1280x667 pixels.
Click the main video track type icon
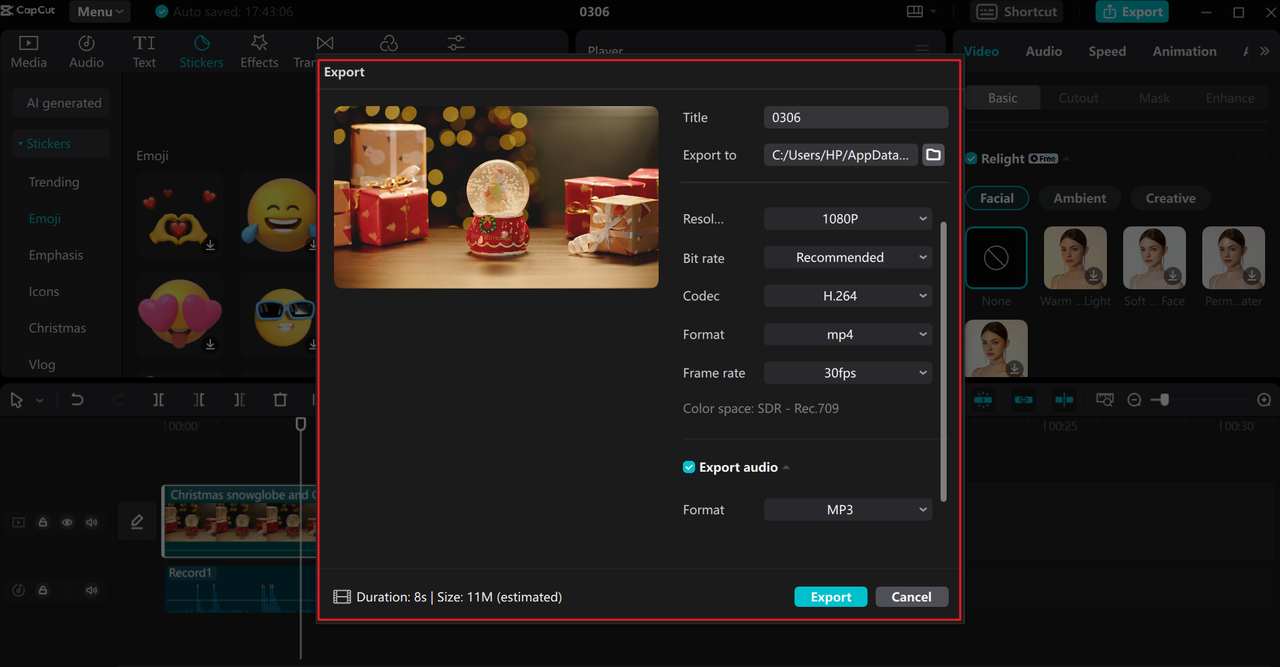pos(18,522)
